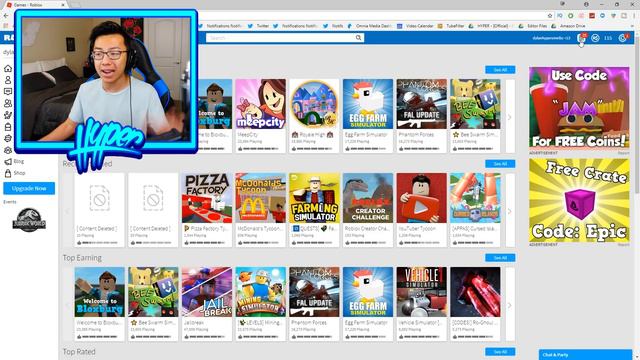Open the Blog megaphone icon

[8, 162]
